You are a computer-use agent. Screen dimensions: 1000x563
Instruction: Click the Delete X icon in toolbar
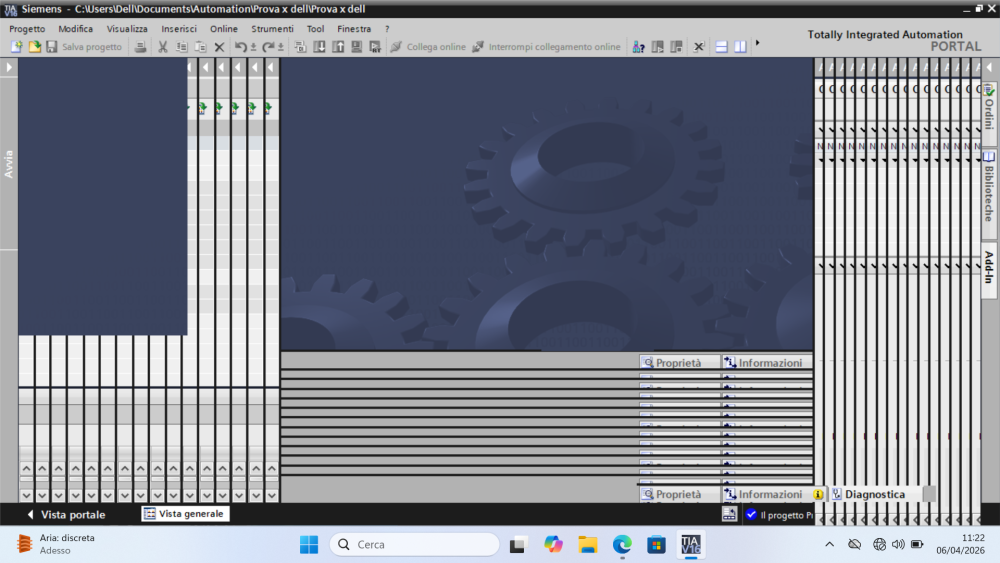pos(220,47)
